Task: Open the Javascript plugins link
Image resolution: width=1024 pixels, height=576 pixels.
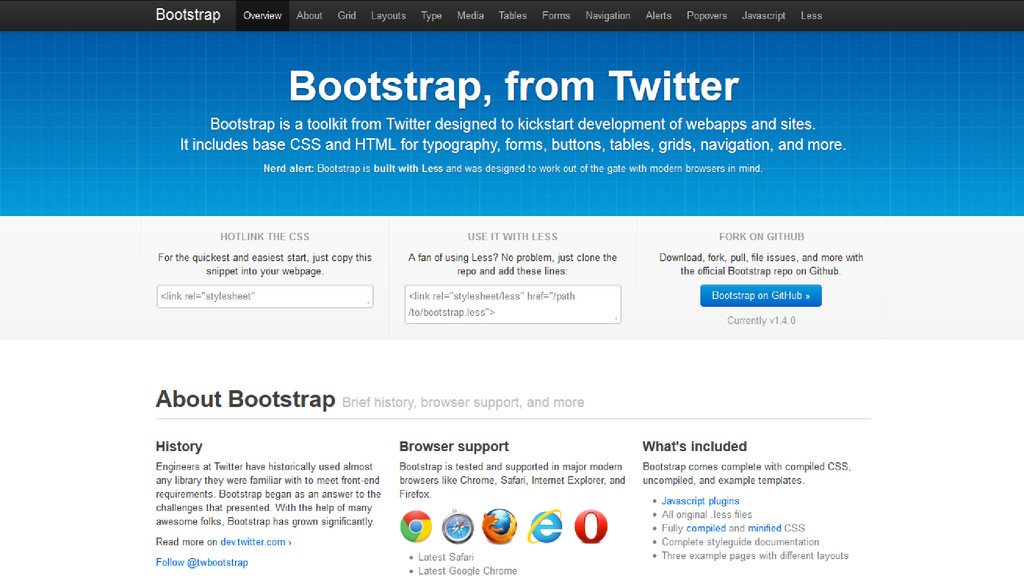Action: (x=700, y=501)
